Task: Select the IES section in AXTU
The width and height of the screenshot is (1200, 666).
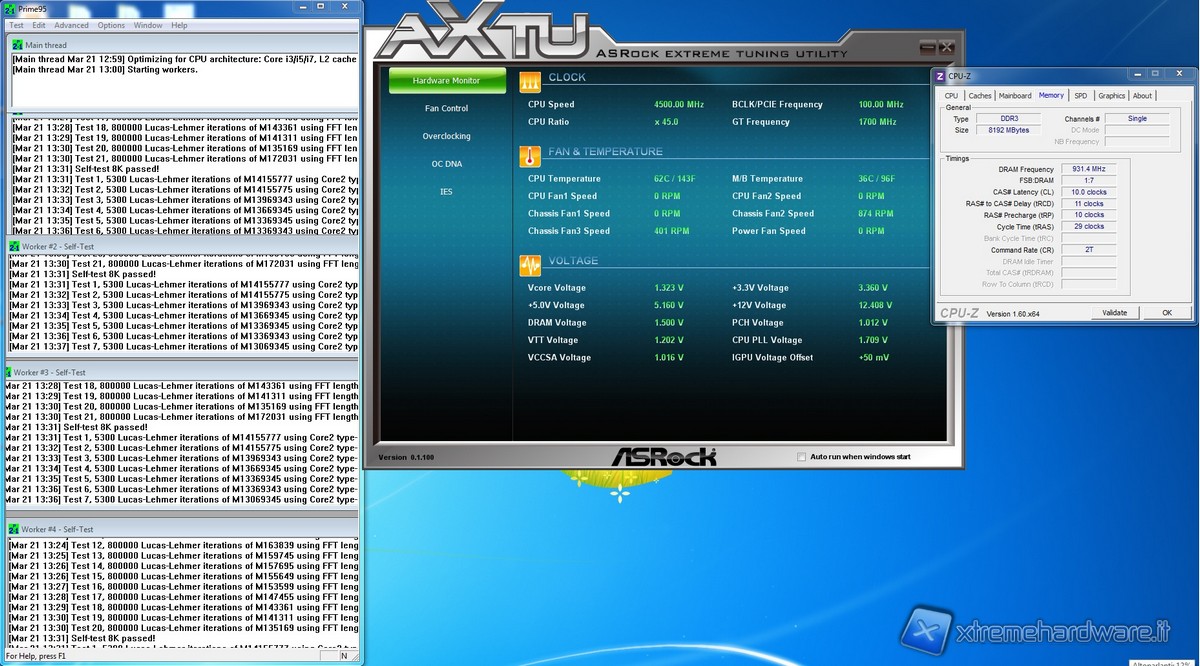Action: [446, 191]
